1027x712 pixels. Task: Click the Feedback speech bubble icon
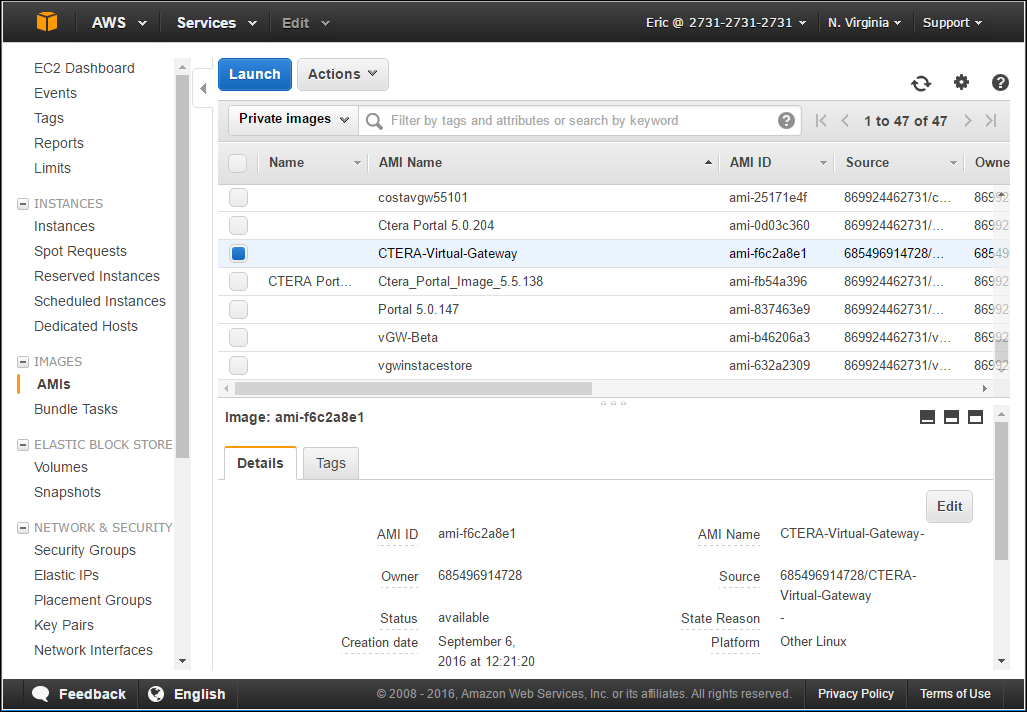pos(41,694)
